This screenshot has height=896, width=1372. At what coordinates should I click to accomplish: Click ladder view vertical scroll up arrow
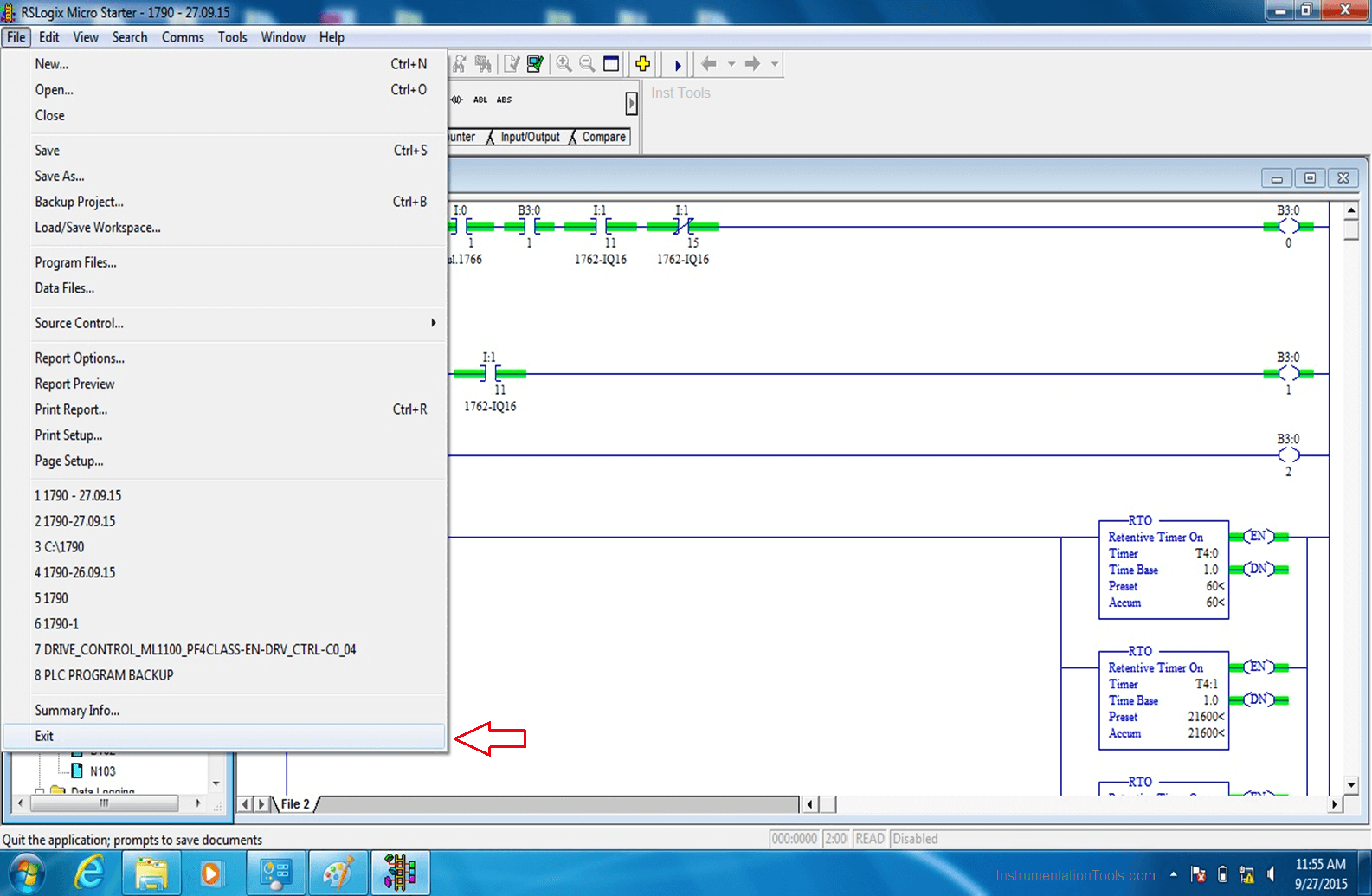click(1351, 210)
